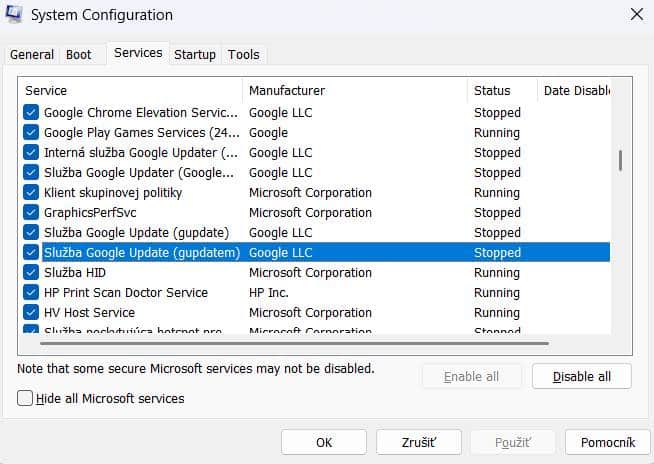654x464 pixels.
Task: Click Microsoft Corporation cell for Služba HID
Action: [x=310, y=272]
